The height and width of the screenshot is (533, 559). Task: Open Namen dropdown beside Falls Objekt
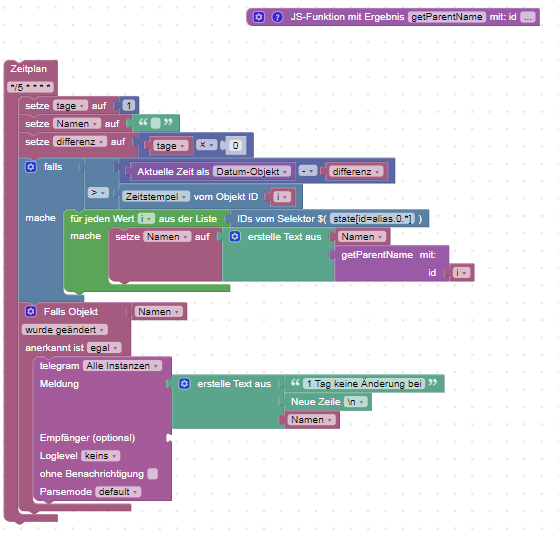pyautogui.click(x=159, y=312)
